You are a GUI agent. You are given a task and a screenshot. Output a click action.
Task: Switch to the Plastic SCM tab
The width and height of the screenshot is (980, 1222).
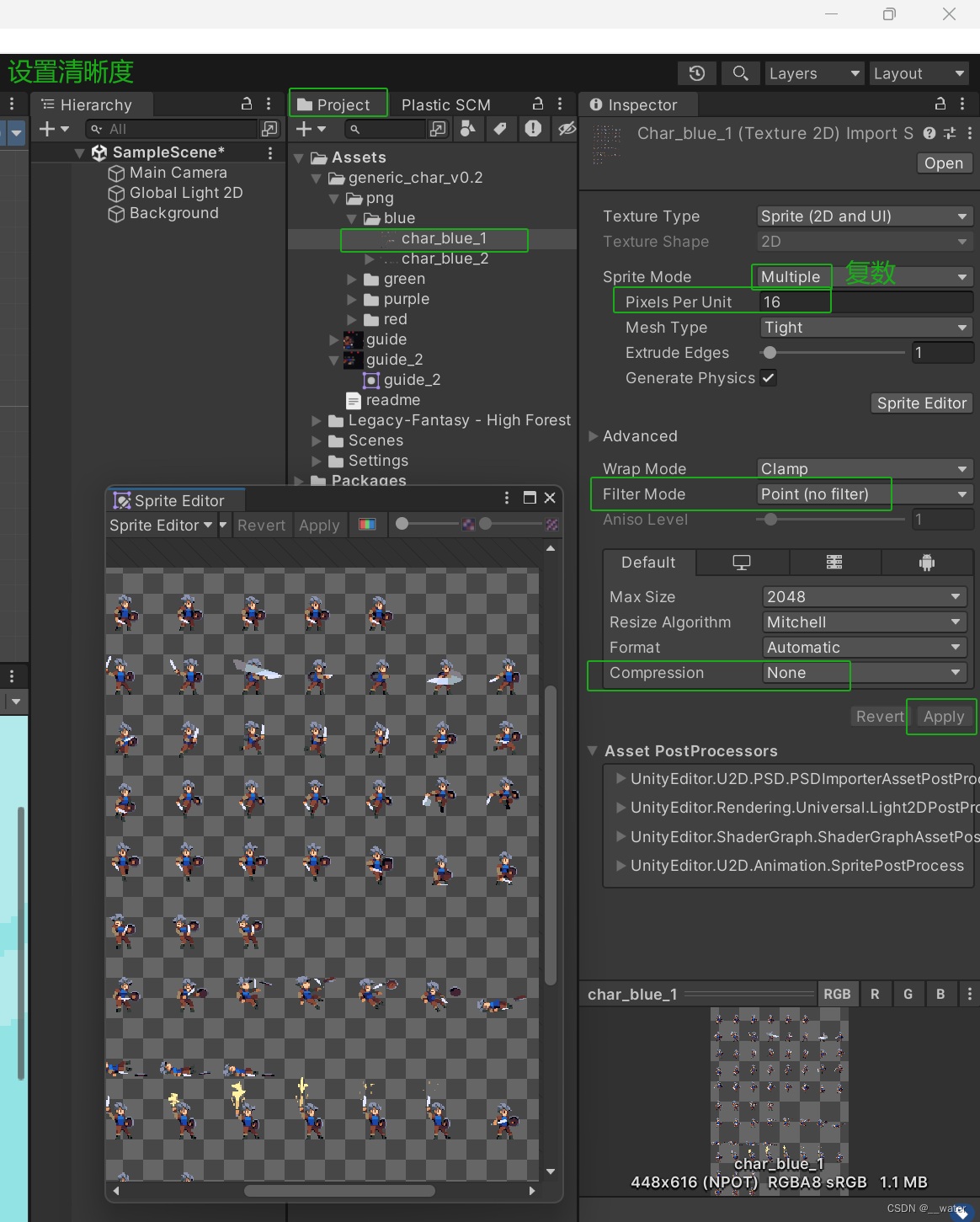(x=446, y=104)
